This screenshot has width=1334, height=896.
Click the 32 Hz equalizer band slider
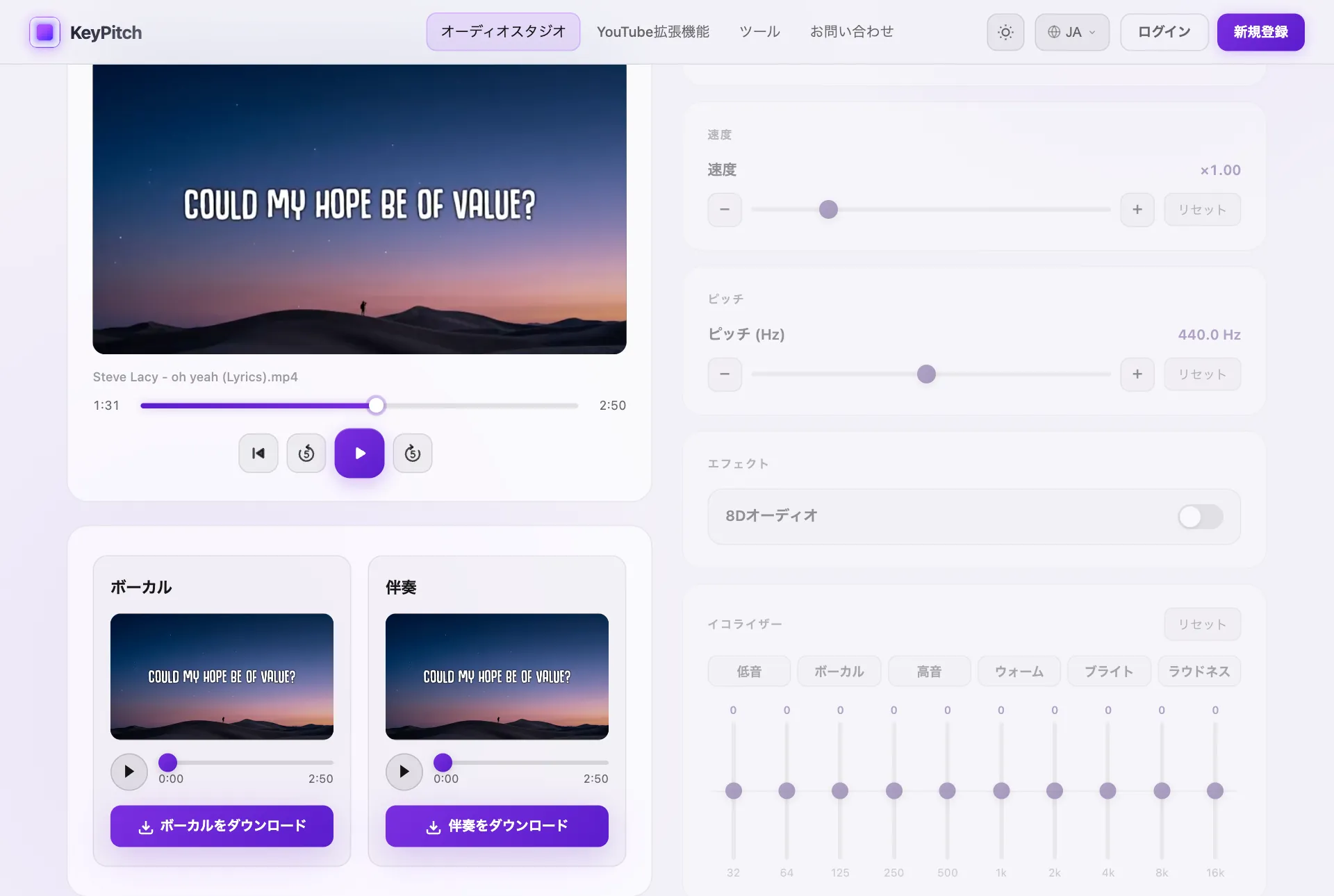click(x=733, y=791)
